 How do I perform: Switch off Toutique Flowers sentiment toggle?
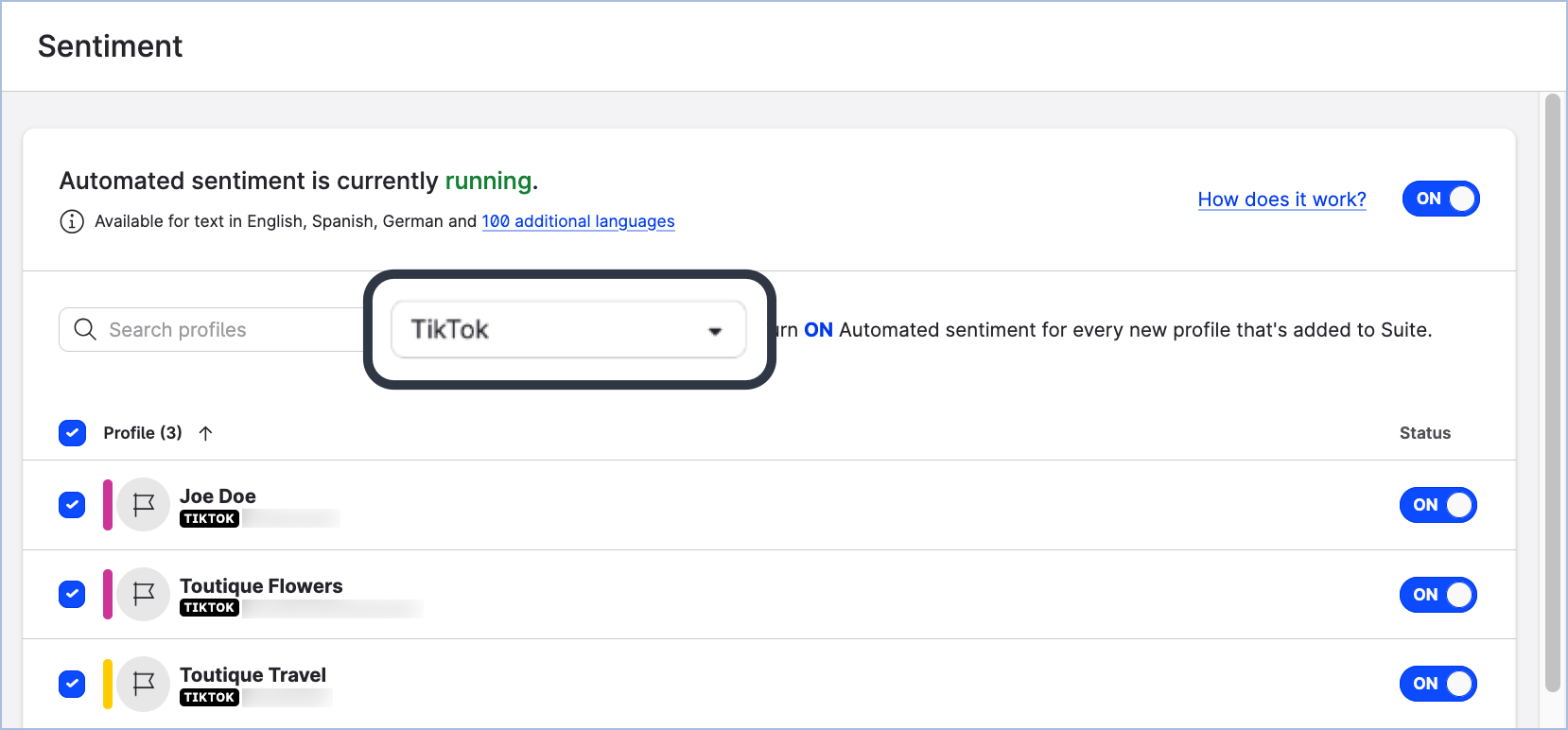pos(1437,595)
